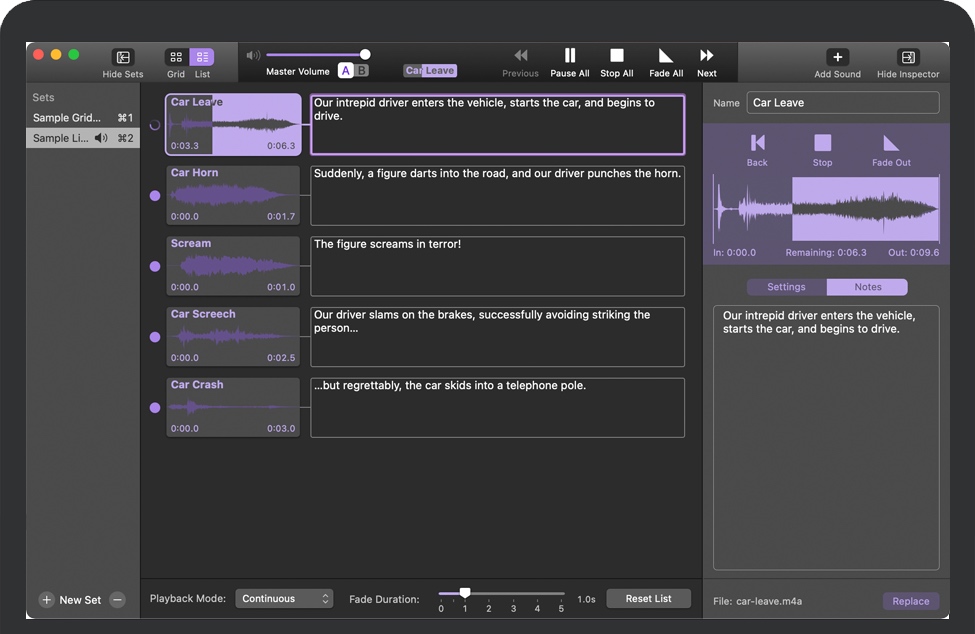Viewport: 975px width, 634px height.
Task: Click the Master Volume slider knob
Action: click(x=365, y=54)
